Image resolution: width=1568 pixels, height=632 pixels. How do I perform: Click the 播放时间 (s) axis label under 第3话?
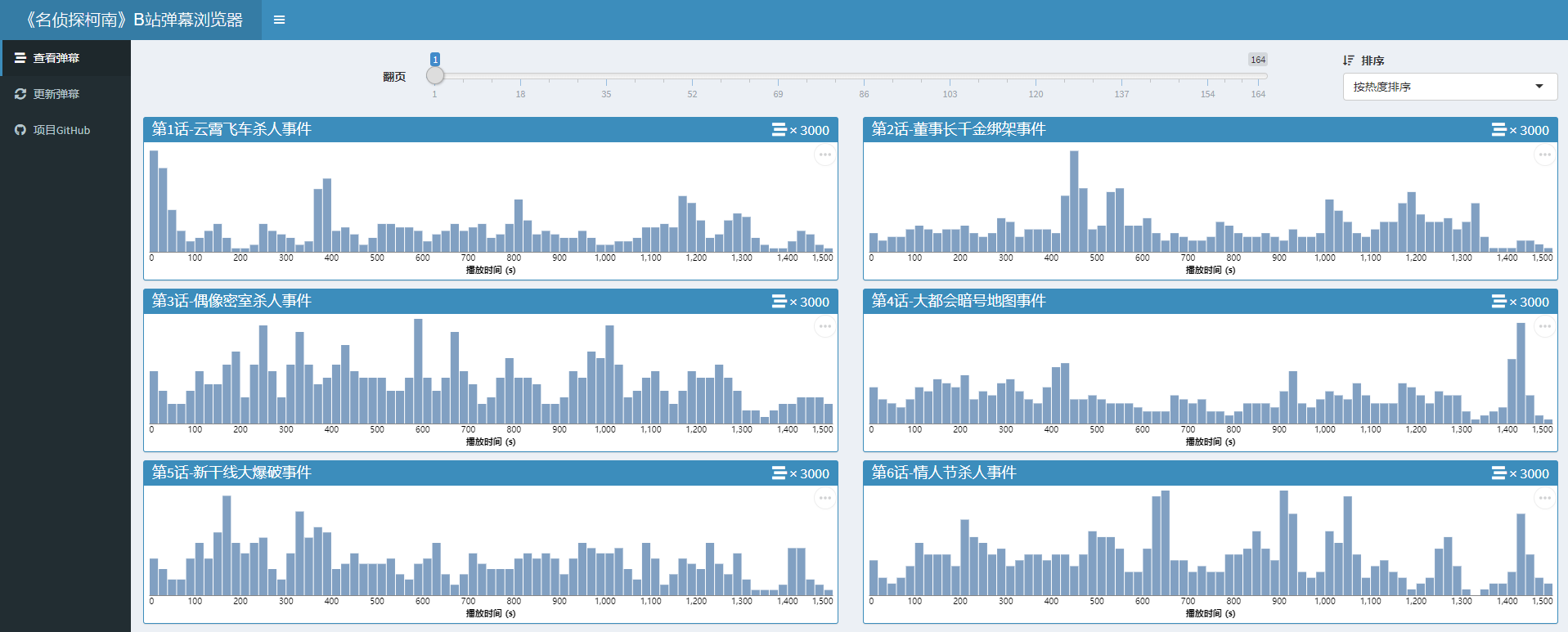pyautogui.click(x=491, y=442)
